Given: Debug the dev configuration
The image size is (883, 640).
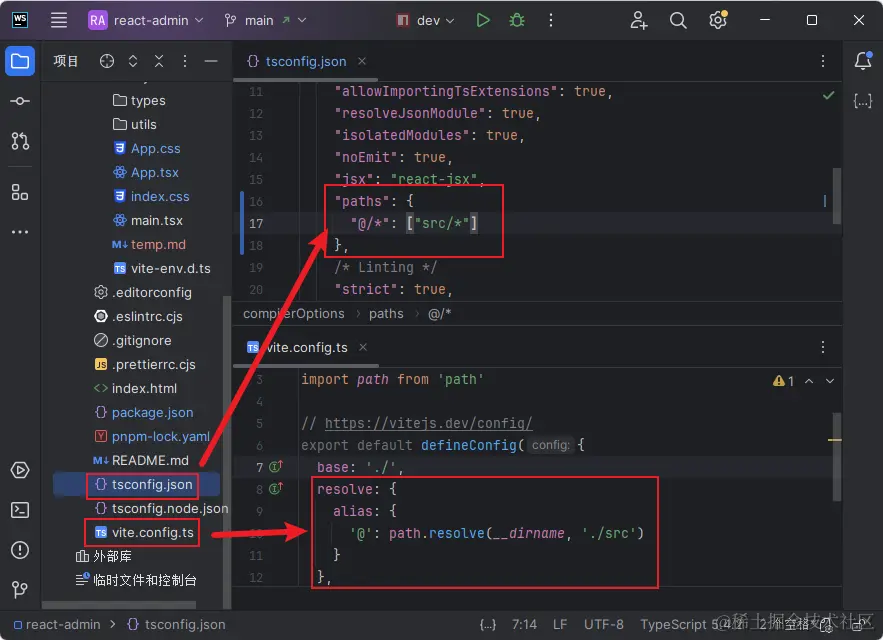Looking at the screenshot, I should coord(516,20).
